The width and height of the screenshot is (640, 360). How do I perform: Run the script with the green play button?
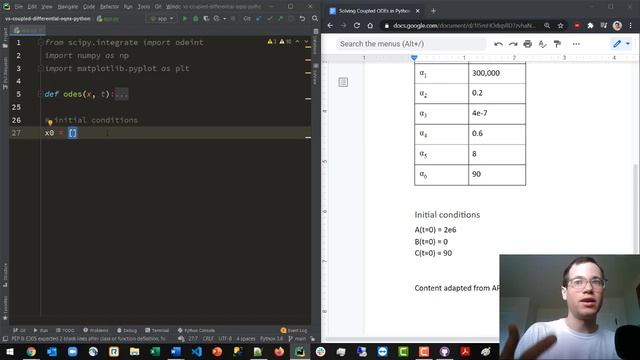[185, 18]
